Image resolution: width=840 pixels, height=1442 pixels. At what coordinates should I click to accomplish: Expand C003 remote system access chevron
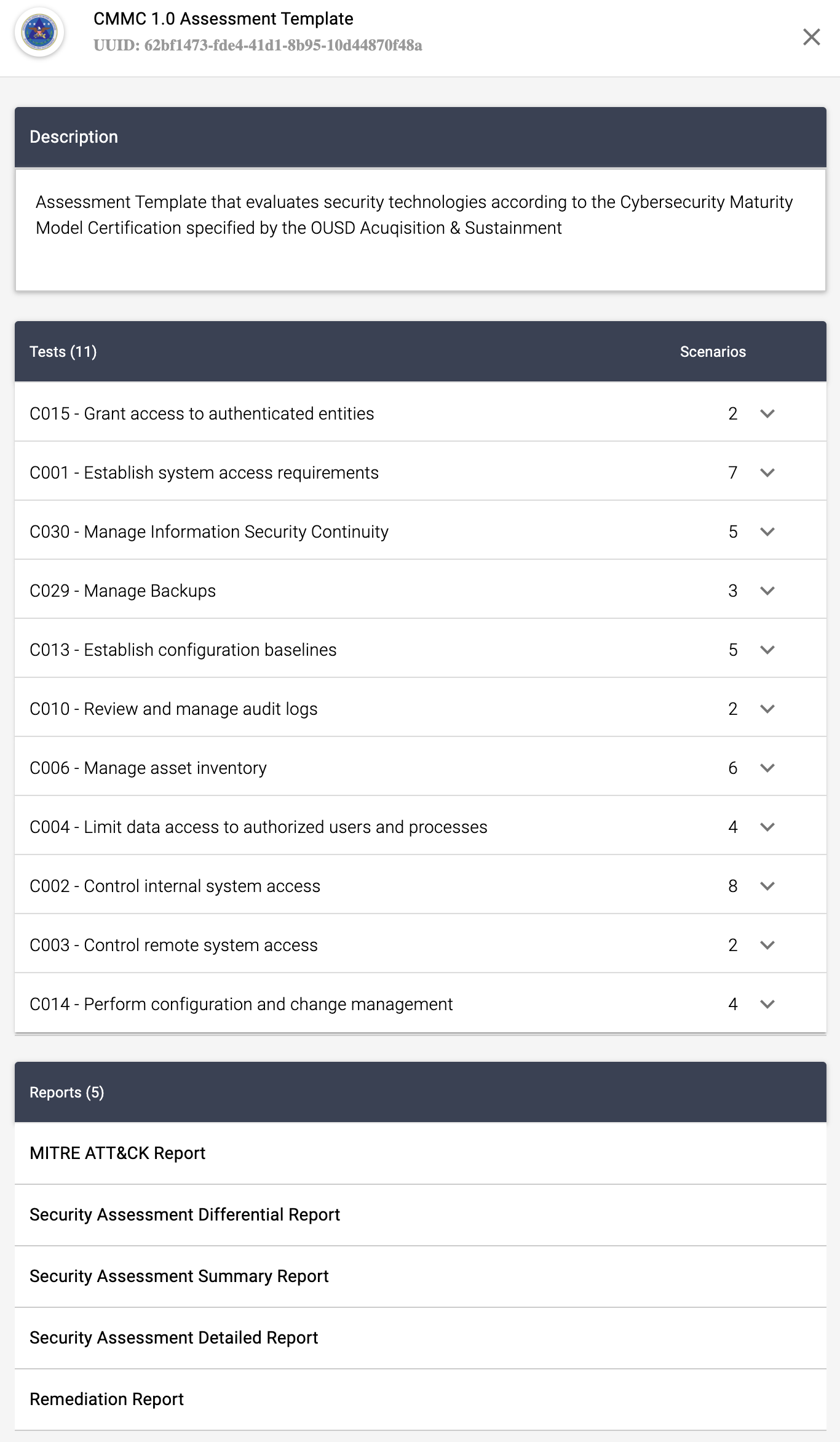[x=767, y=946]
